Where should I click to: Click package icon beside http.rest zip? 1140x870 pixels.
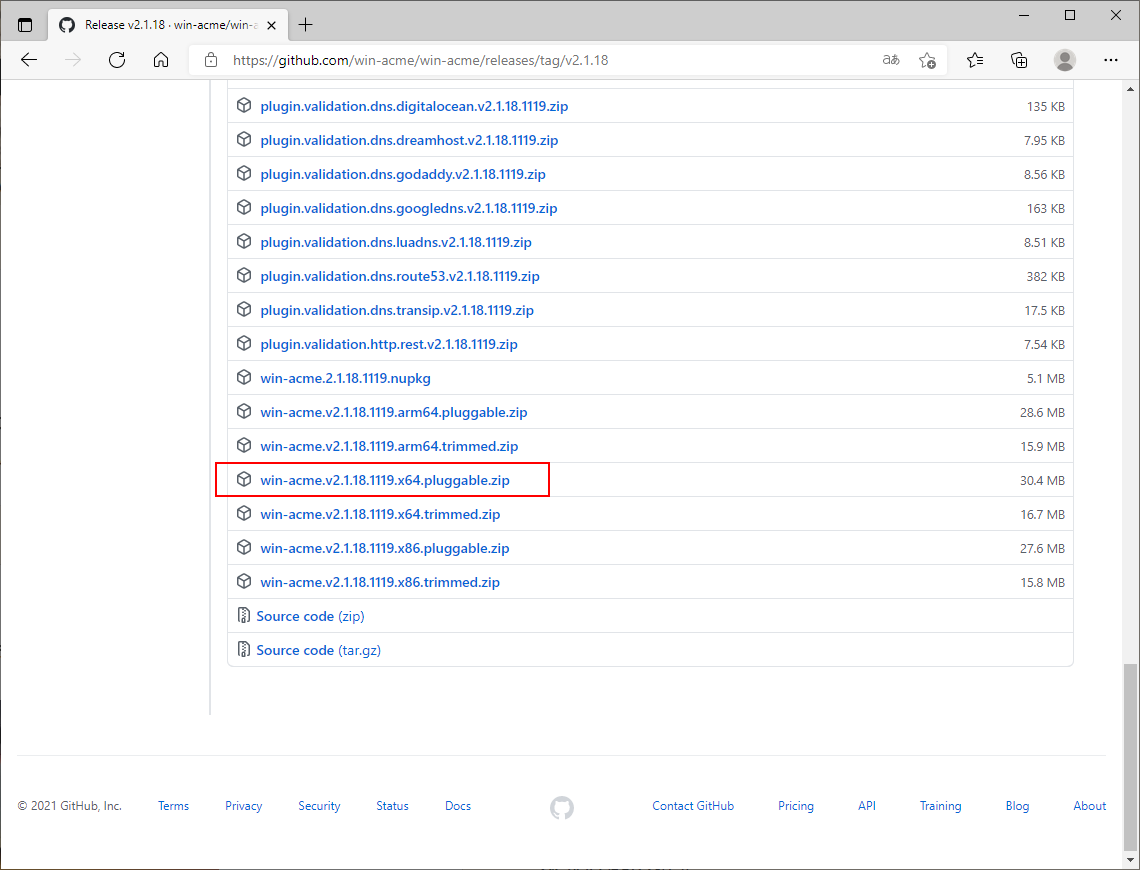(x=244, y=344)
